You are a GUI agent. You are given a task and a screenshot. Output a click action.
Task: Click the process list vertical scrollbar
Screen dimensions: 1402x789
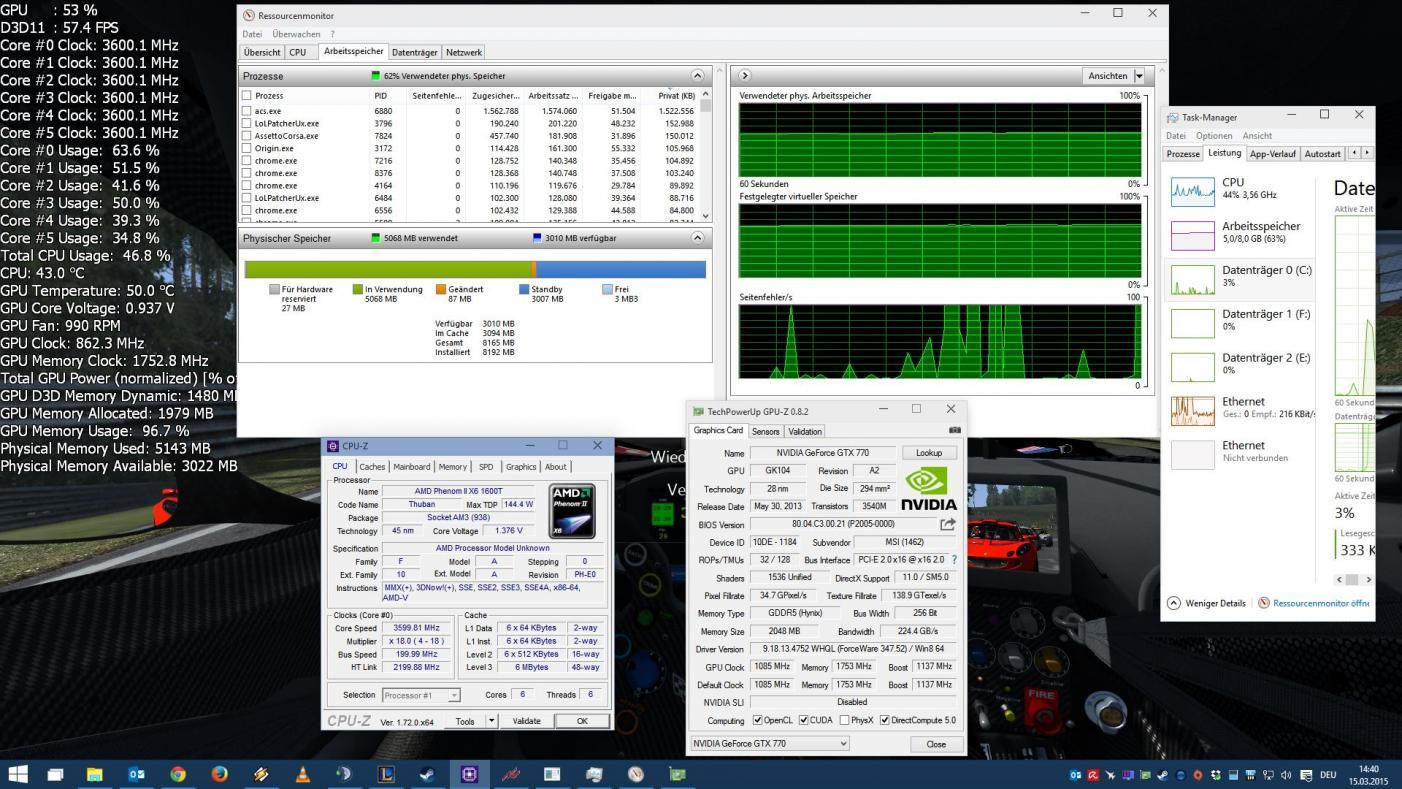(706, 155)
